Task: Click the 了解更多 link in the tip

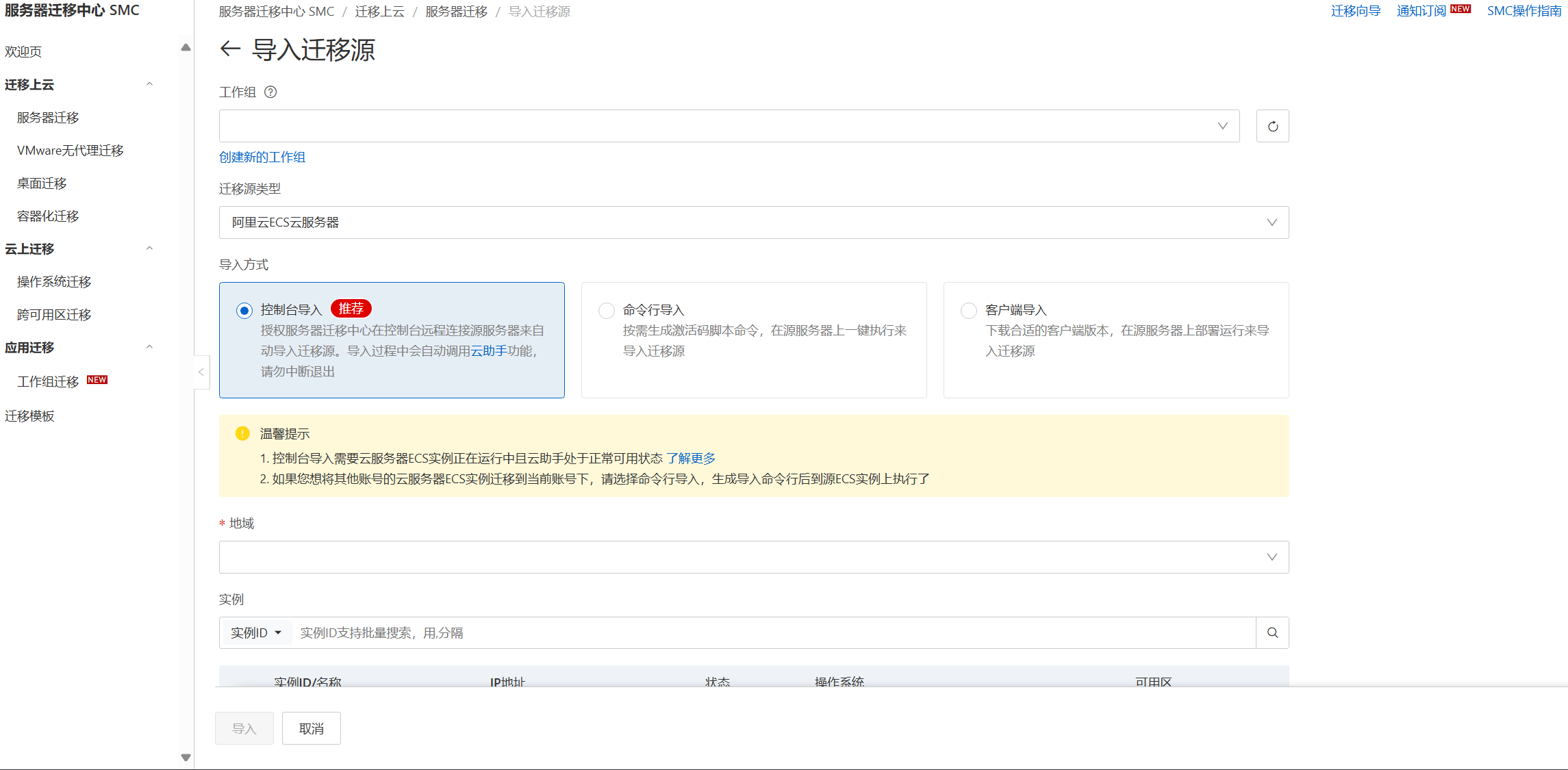Action: point(691,458)
